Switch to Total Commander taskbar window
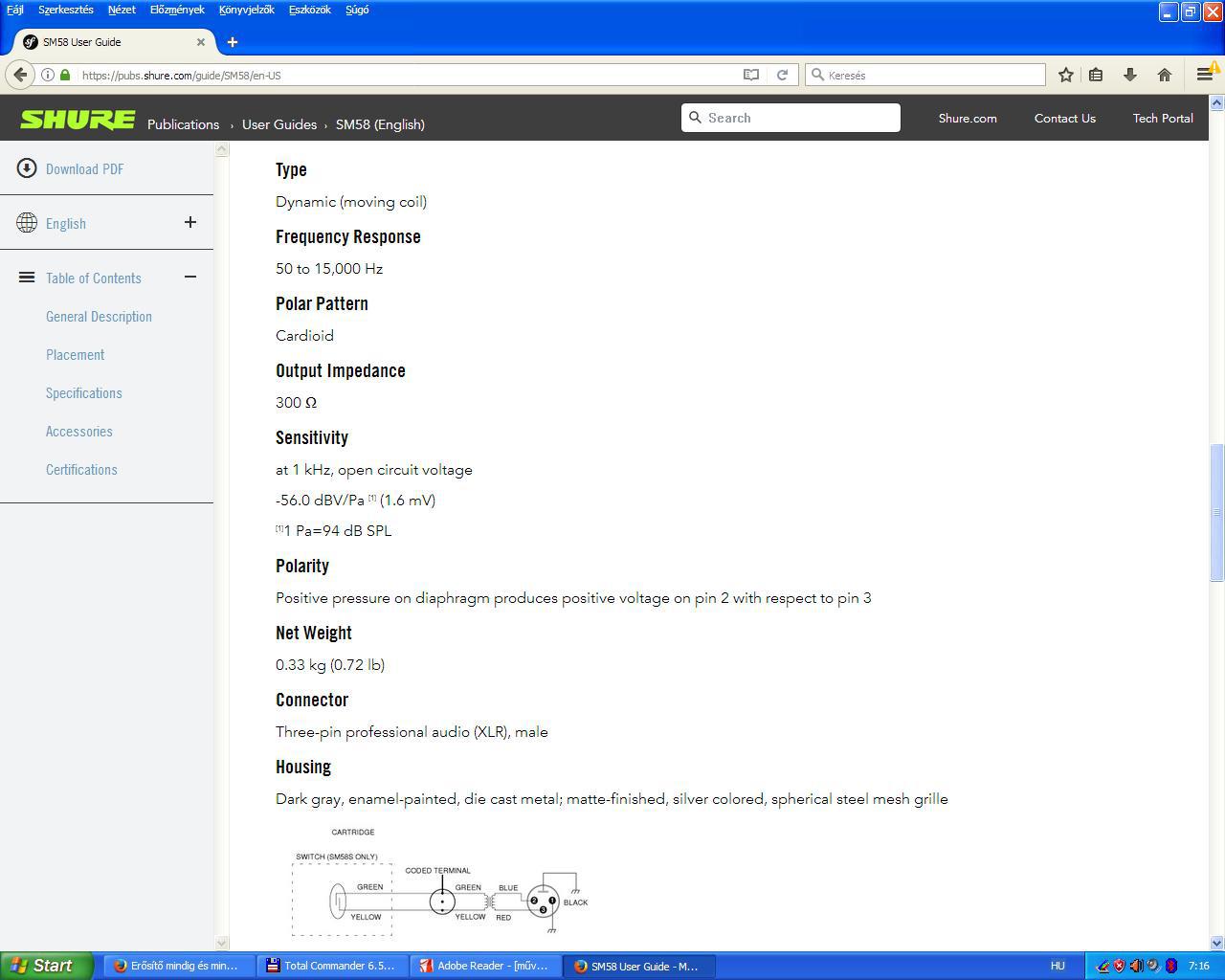The width and height of the screenshot is (1225, 980). click(332, 966)
